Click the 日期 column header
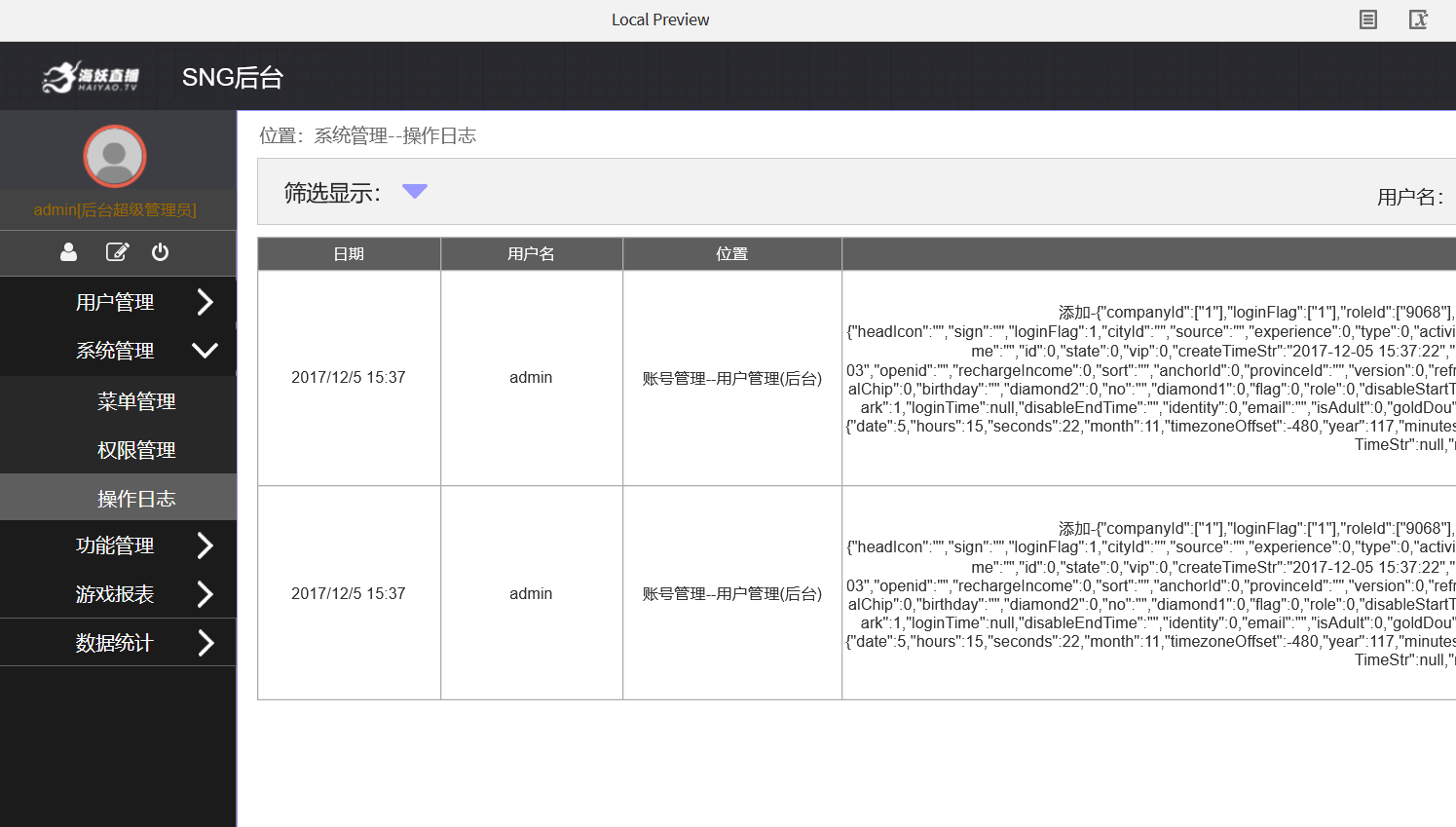 [349, 253]
